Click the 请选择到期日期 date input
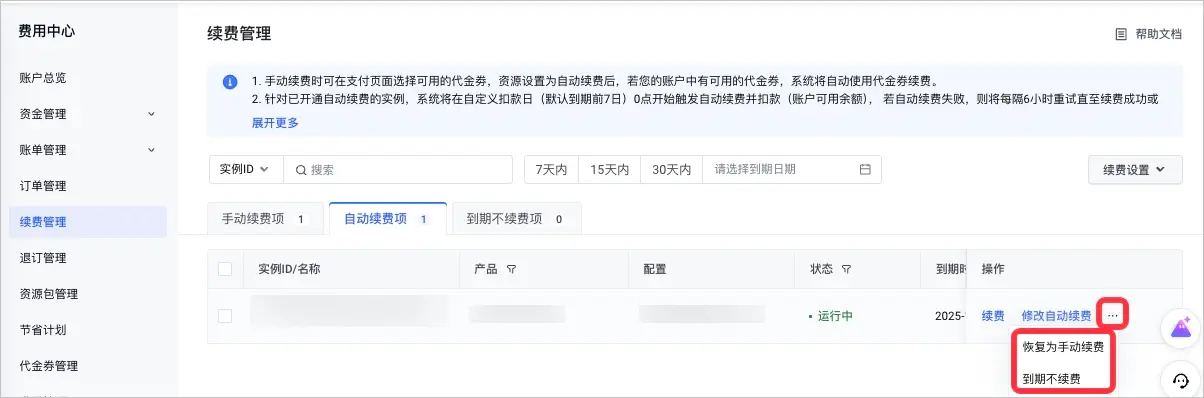Viewport: 1204px width, 398px height. (x=792, y=170)
